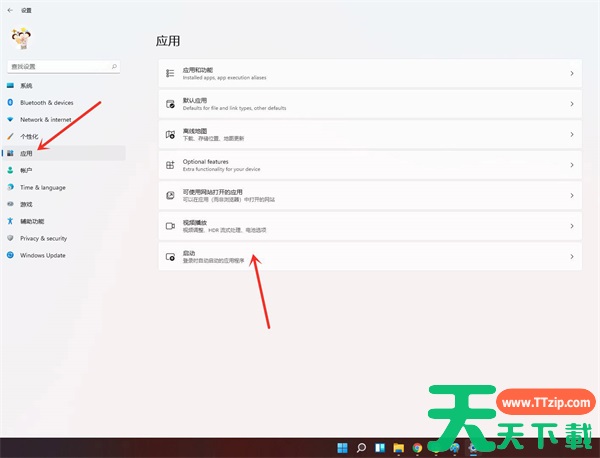Launch Google Chrome from the taskbar
The height and width of the screenshot is (458, 600).
click(416, 447)
